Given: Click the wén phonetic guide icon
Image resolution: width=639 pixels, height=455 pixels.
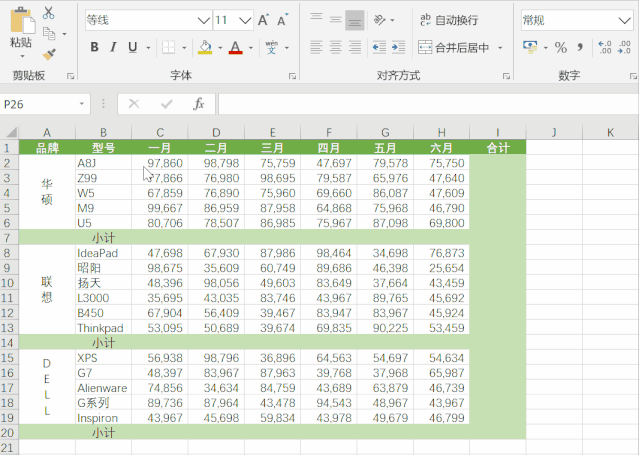Looking at the screenshot, I should tap(271, 47).
